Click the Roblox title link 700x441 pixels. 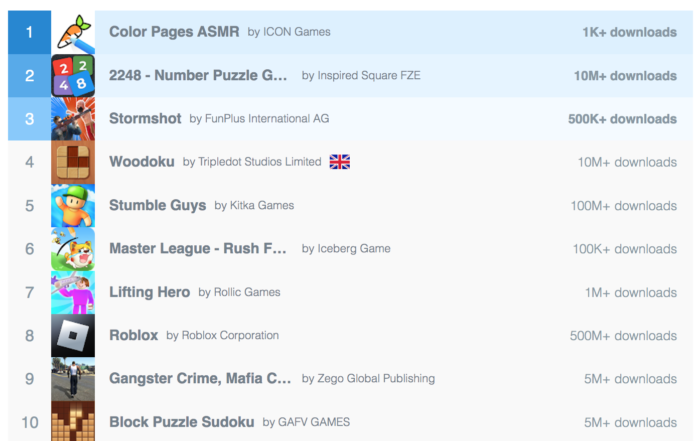click(x=133, y=336)
